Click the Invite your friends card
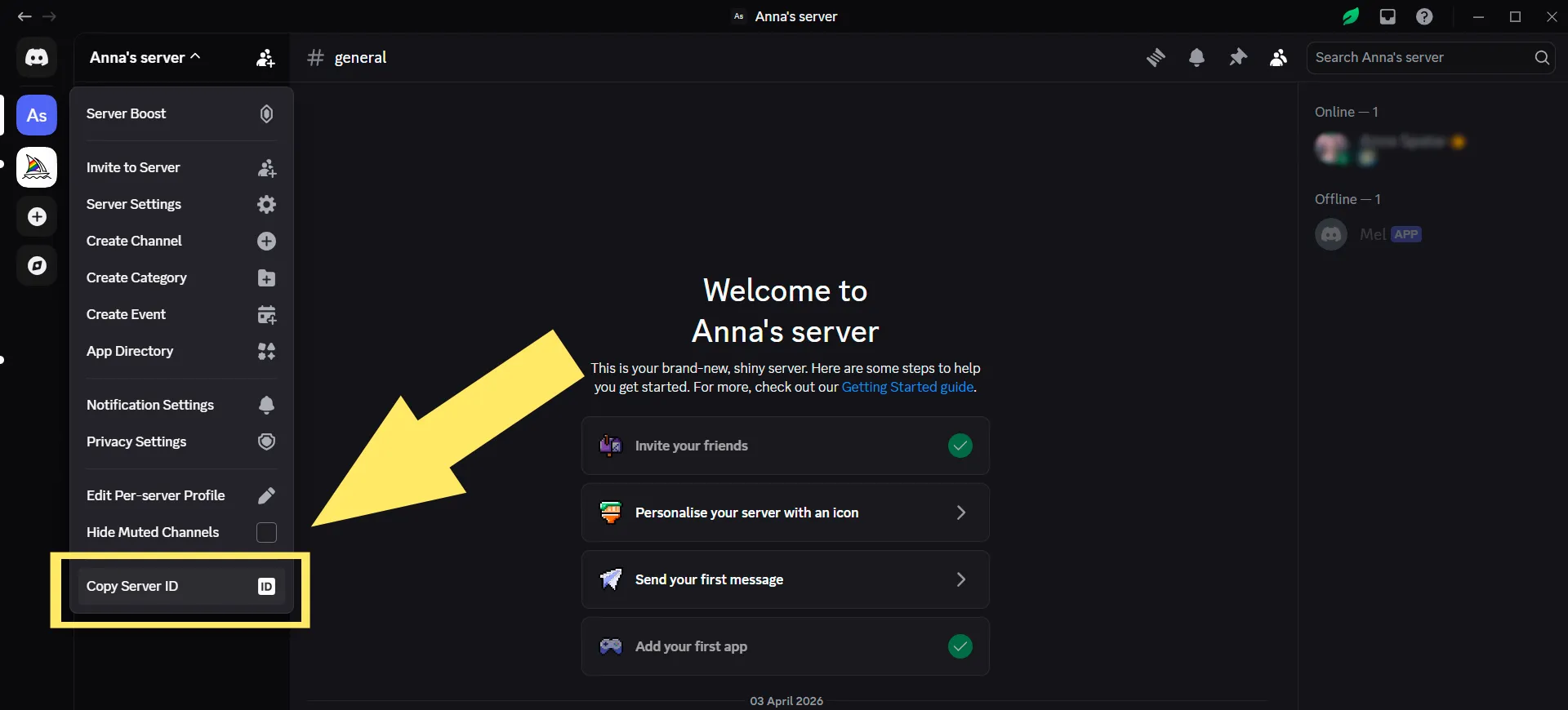 (x=786, y=446)
